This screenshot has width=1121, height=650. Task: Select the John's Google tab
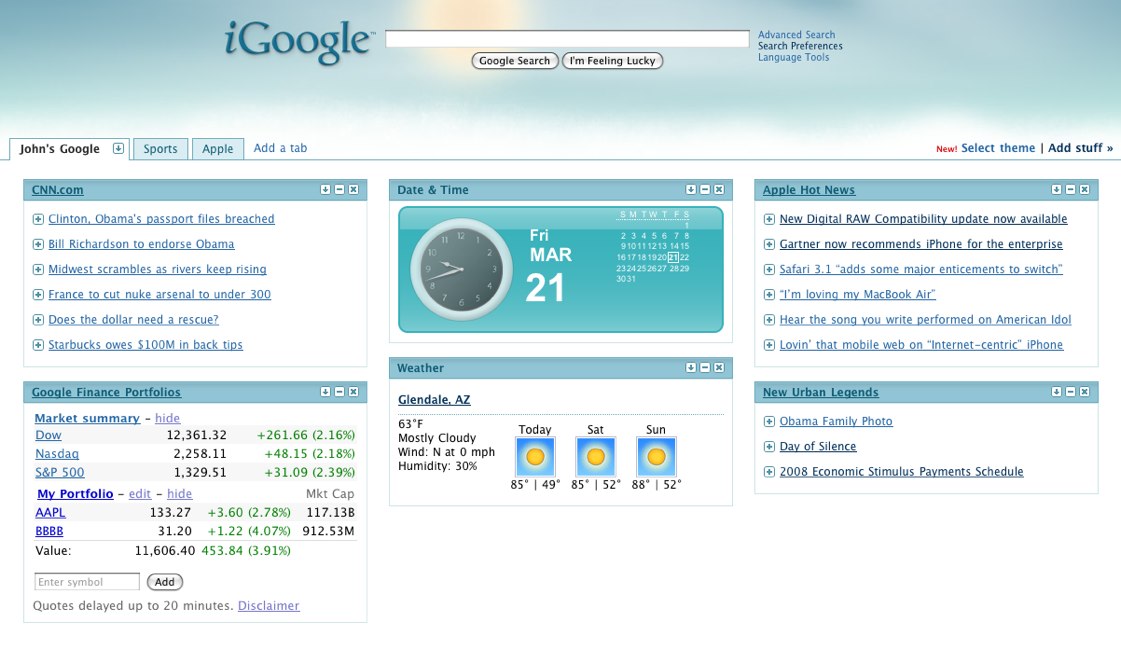coord(59,149)
